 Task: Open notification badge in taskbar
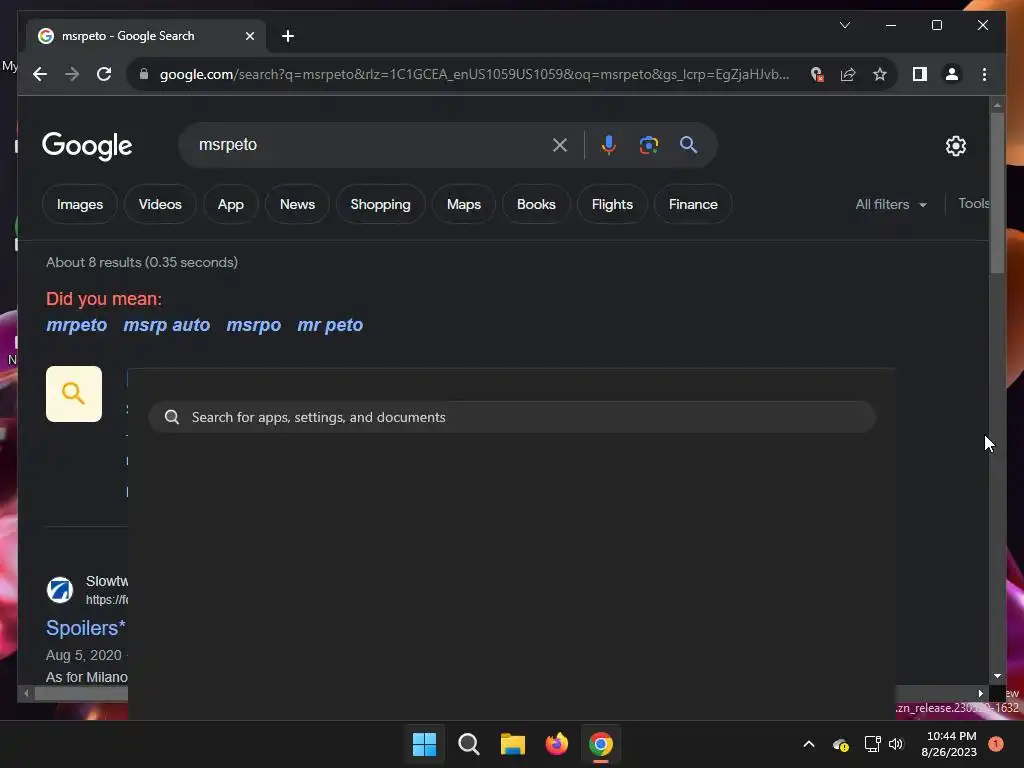coord(996,744)
